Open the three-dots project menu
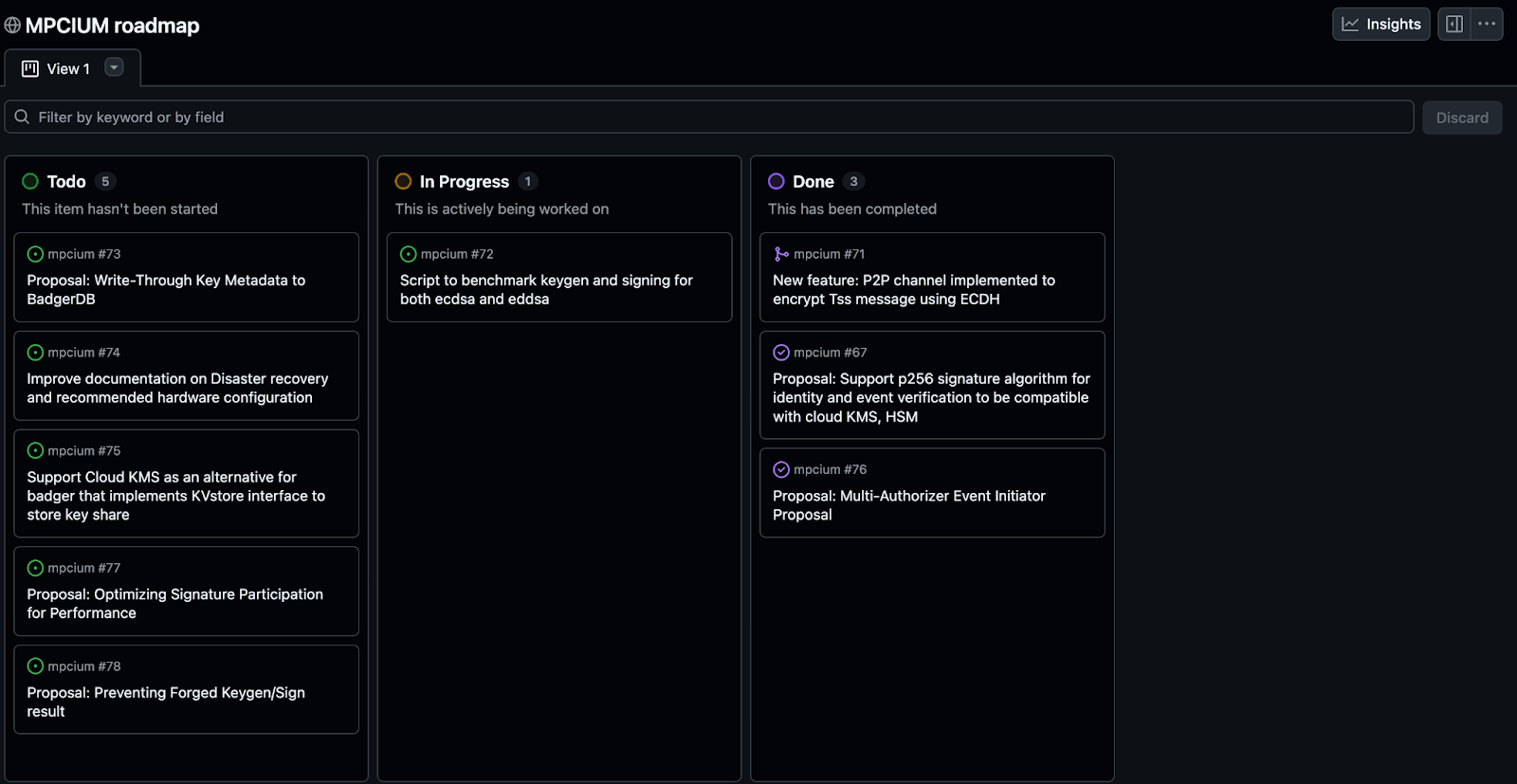Viewport: 1517px width, 784px height. point(1487,25)
